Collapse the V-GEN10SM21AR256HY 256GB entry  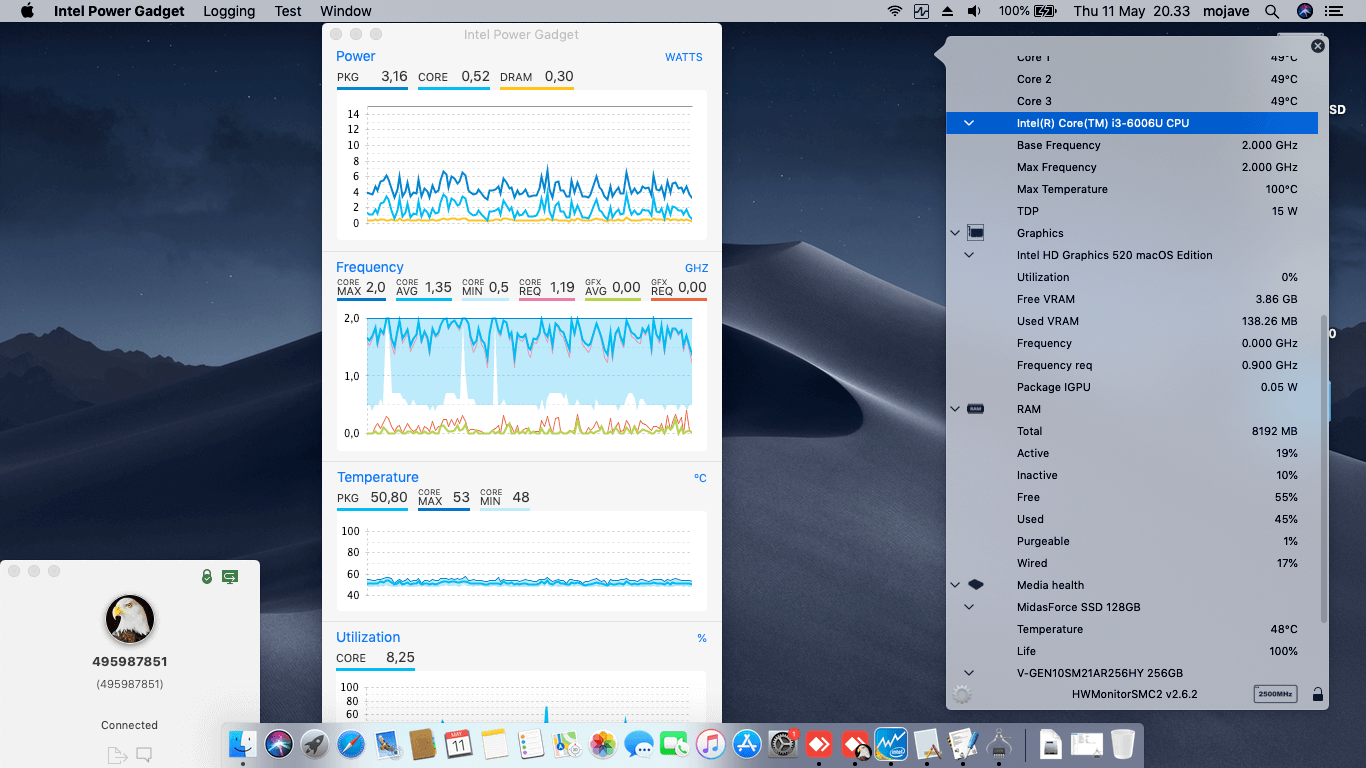(x=968, y=673)
